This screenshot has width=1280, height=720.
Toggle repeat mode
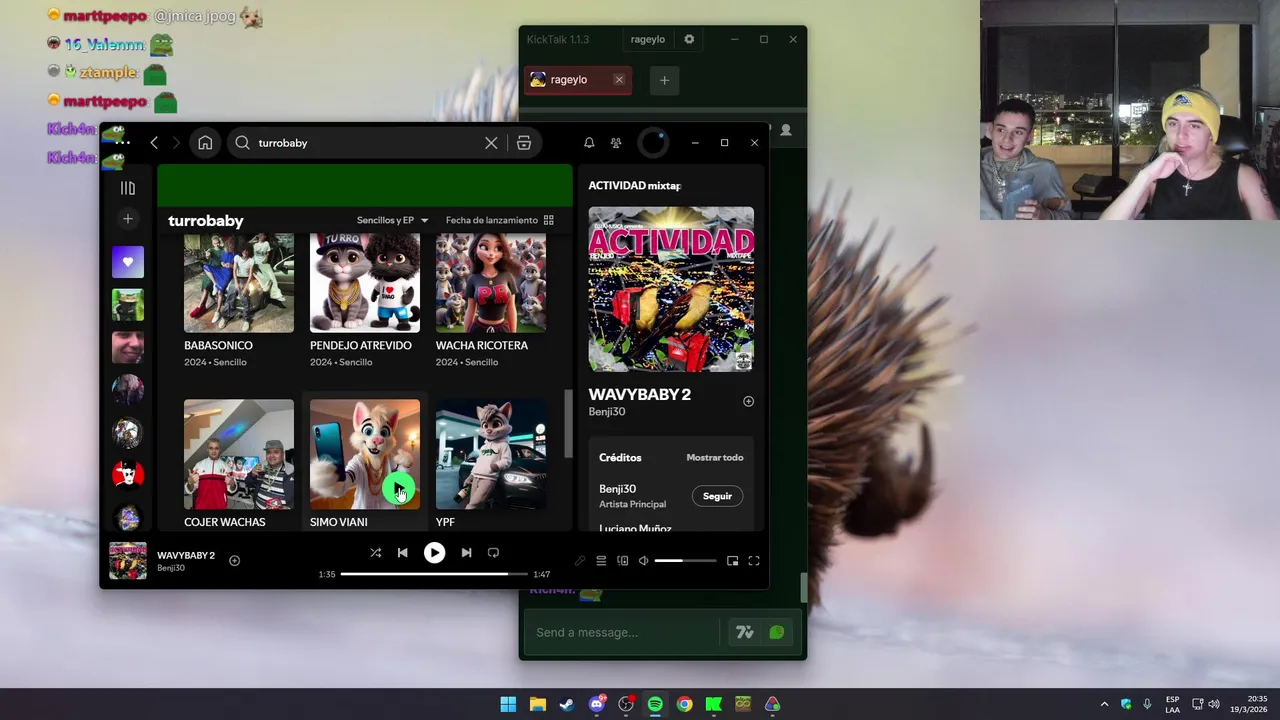[x=493, y=552]
